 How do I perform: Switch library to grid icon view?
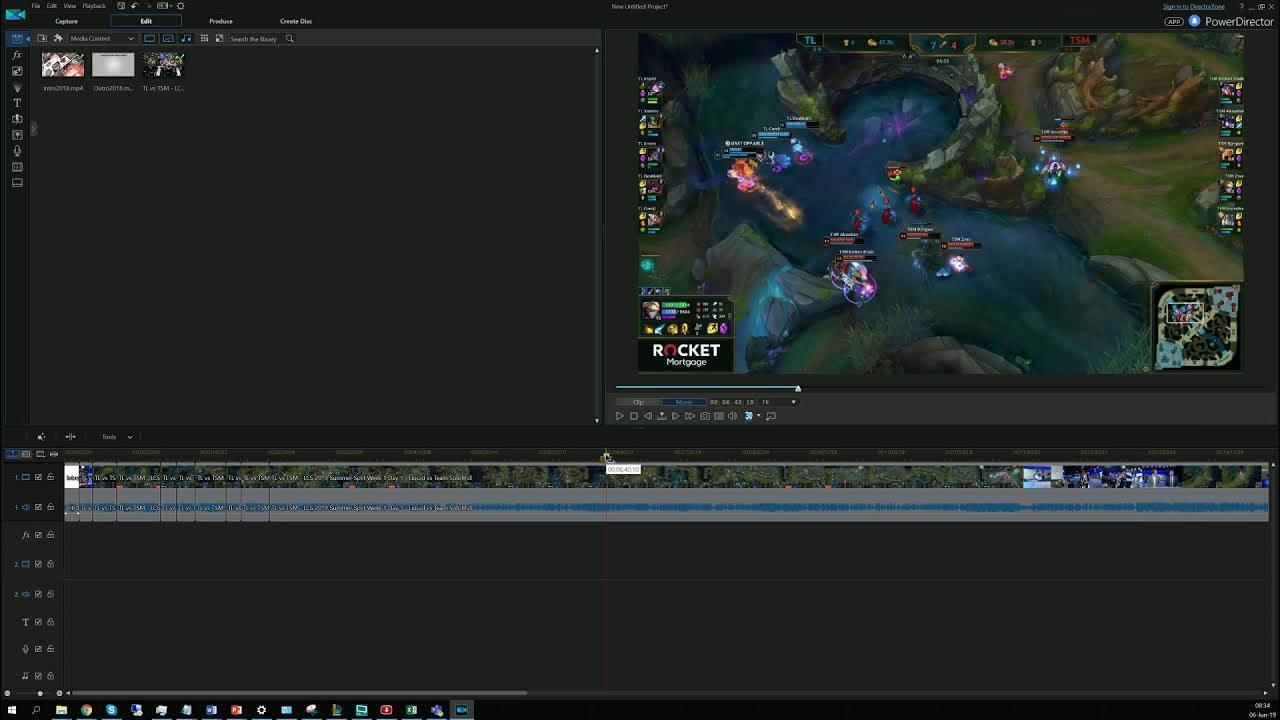204,38
